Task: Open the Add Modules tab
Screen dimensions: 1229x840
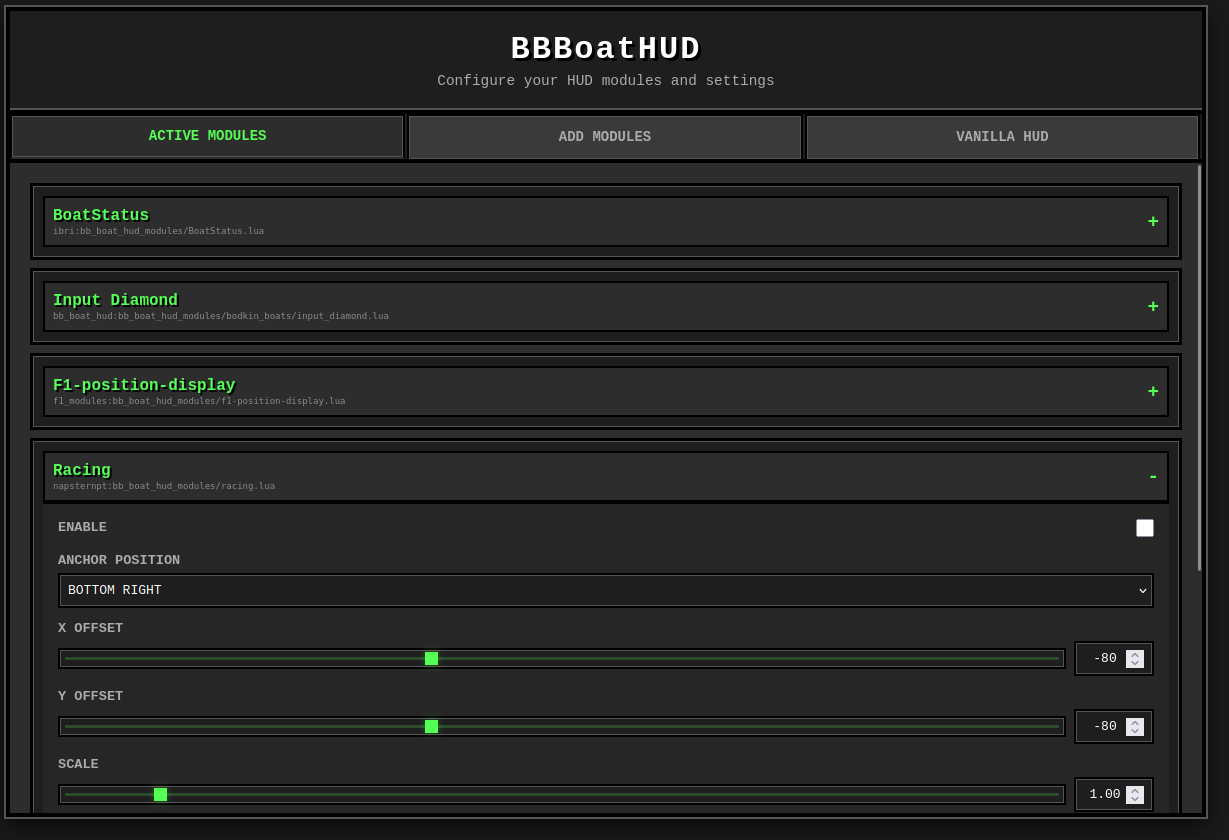Action: tap(605, 137)
